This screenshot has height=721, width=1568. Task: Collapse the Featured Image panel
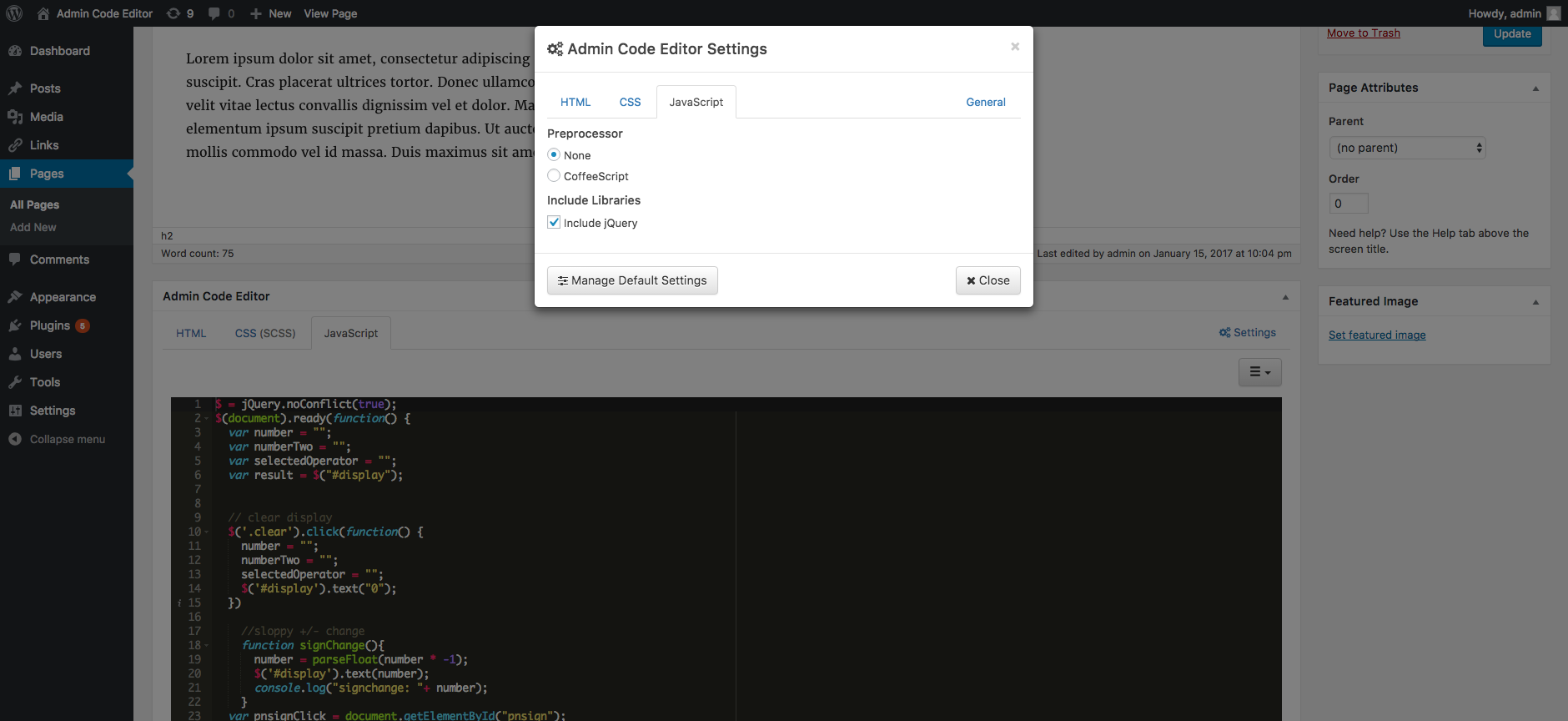click(x=1535, y=302)
